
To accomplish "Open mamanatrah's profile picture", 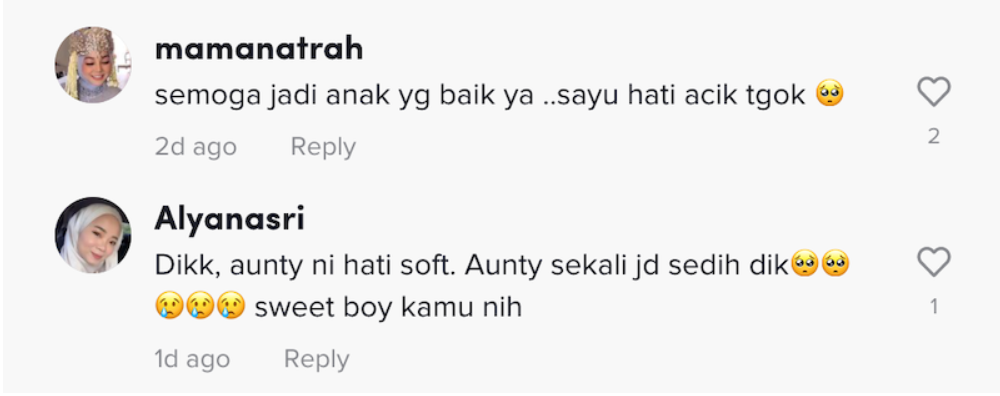I will 93,64.
